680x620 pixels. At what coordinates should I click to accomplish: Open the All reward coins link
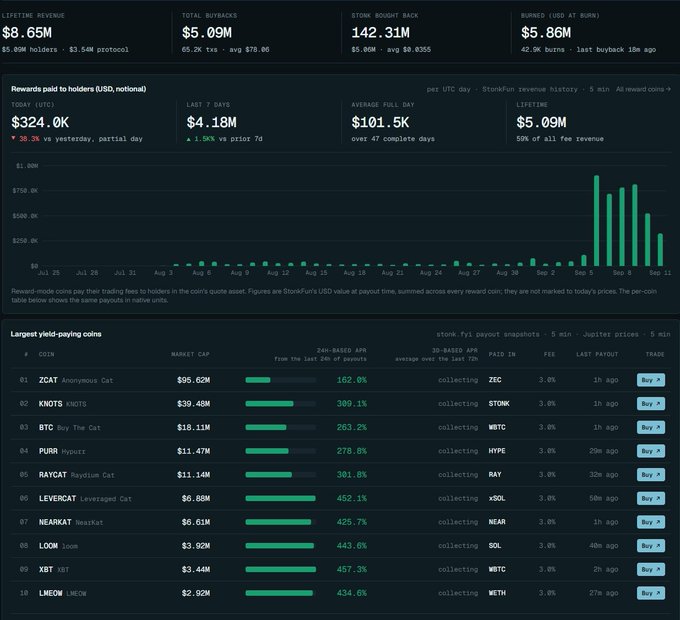tap(643, 89)
